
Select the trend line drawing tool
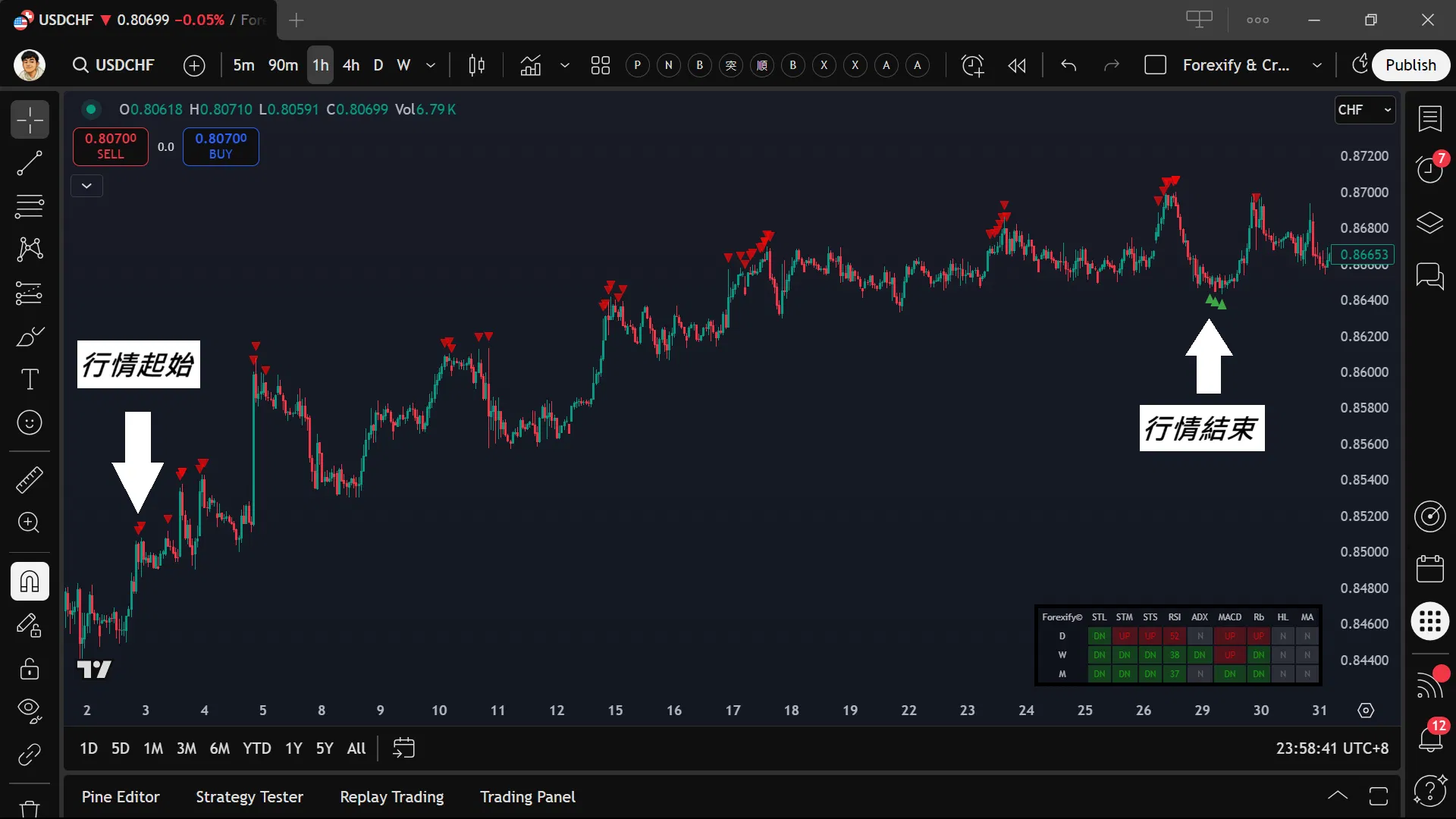click(30, 163)
